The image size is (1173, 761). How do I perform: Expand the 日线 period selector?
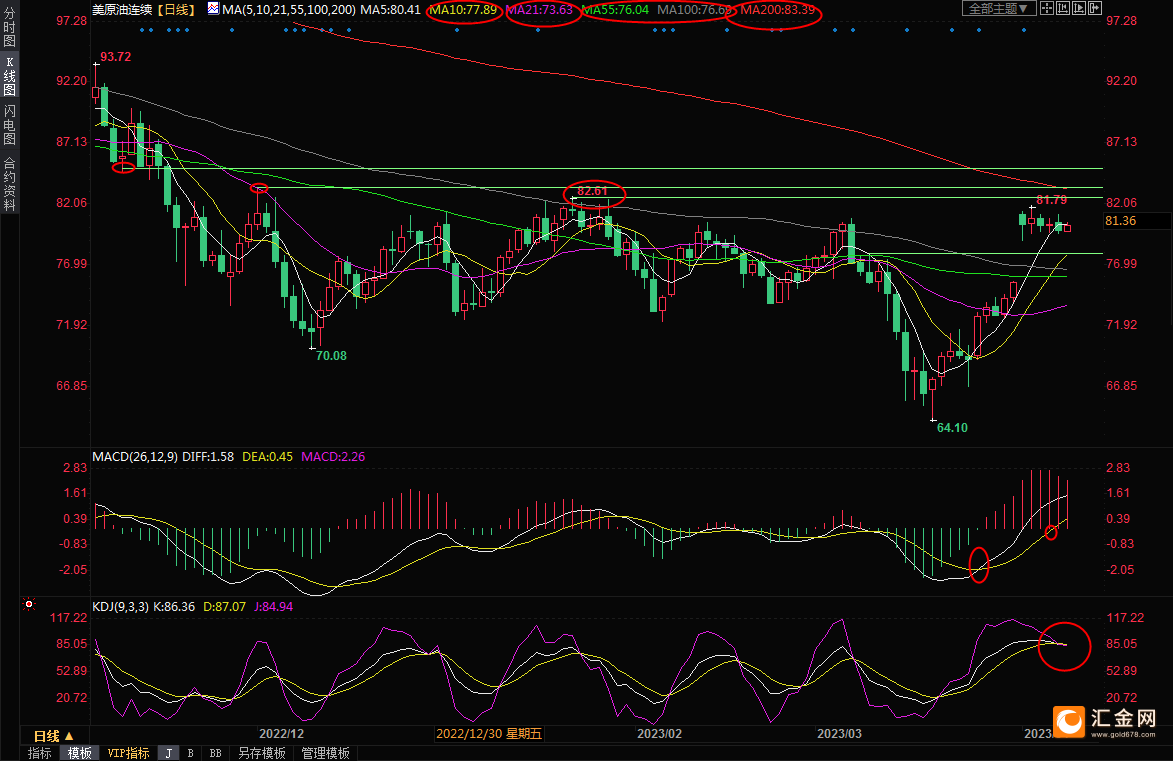(54, 736)
